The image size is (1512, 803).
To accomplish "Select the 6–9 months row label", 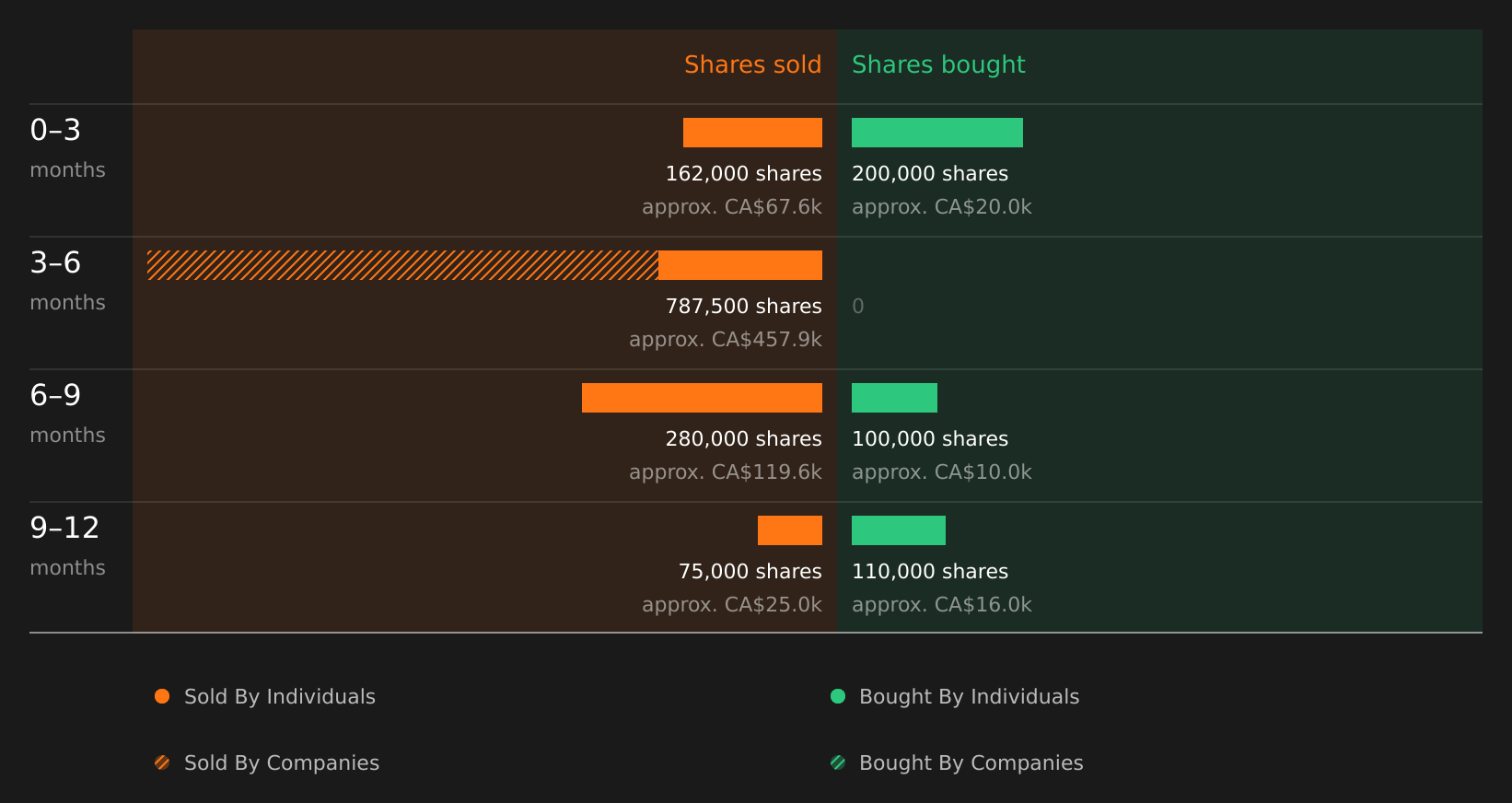I will (x=67, y=413).
